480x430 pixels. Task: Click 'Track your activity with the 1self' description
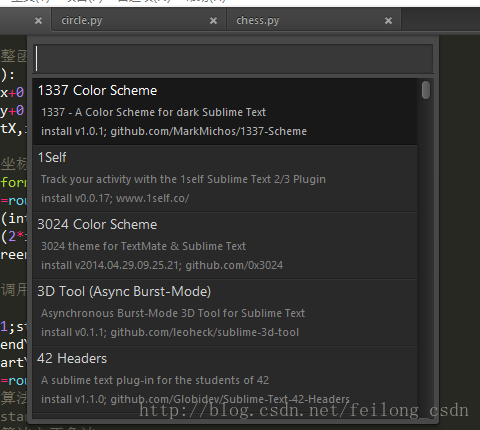pyautogui.click(x=183, y=179)
